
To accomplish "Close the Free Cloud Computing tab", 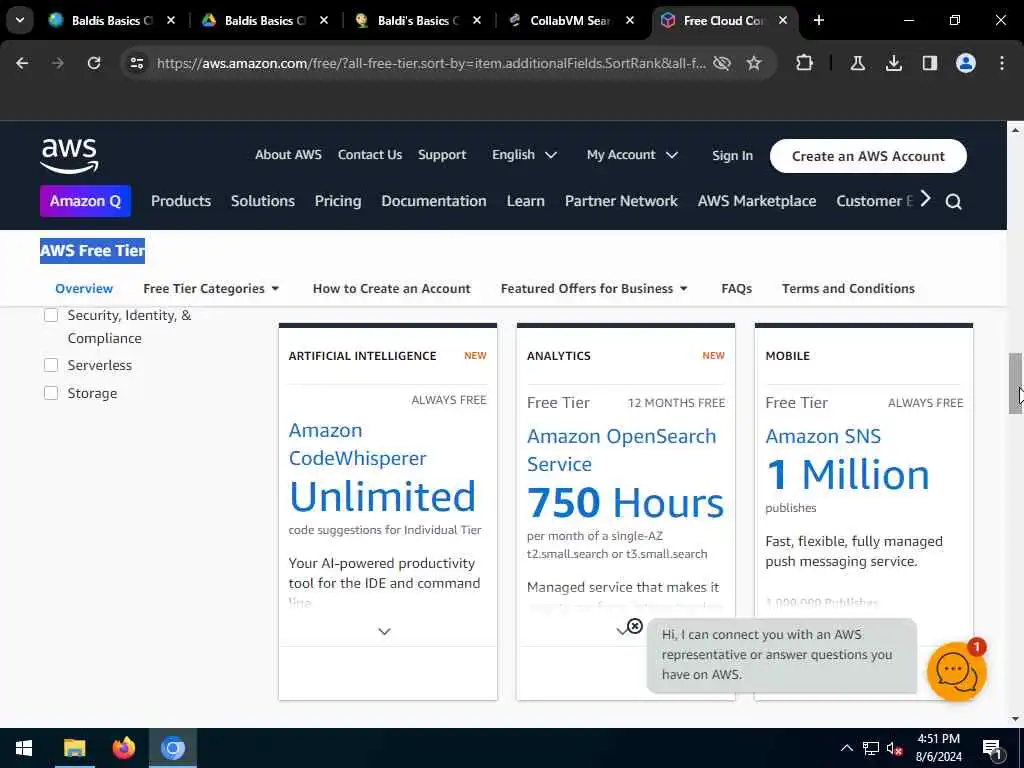I will click(x=782, y=20).
